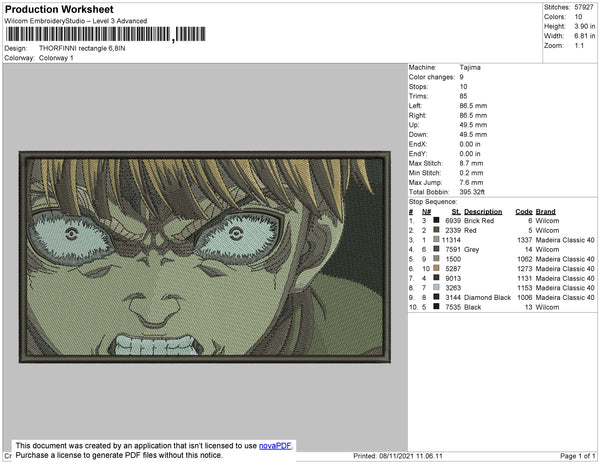Select the swatch beside 2339 Red
The width and height of the screenshot is (600, 464).
pos(436,230)
